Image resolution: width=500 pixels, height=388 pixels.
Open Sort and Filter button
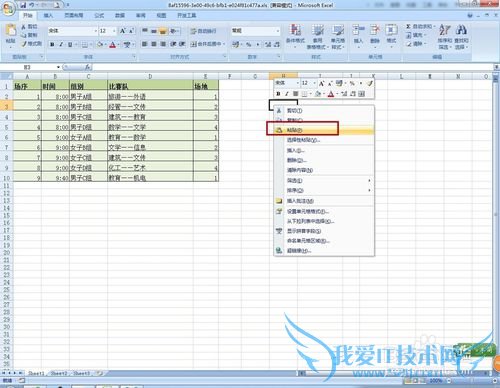[x=445, y=37]
